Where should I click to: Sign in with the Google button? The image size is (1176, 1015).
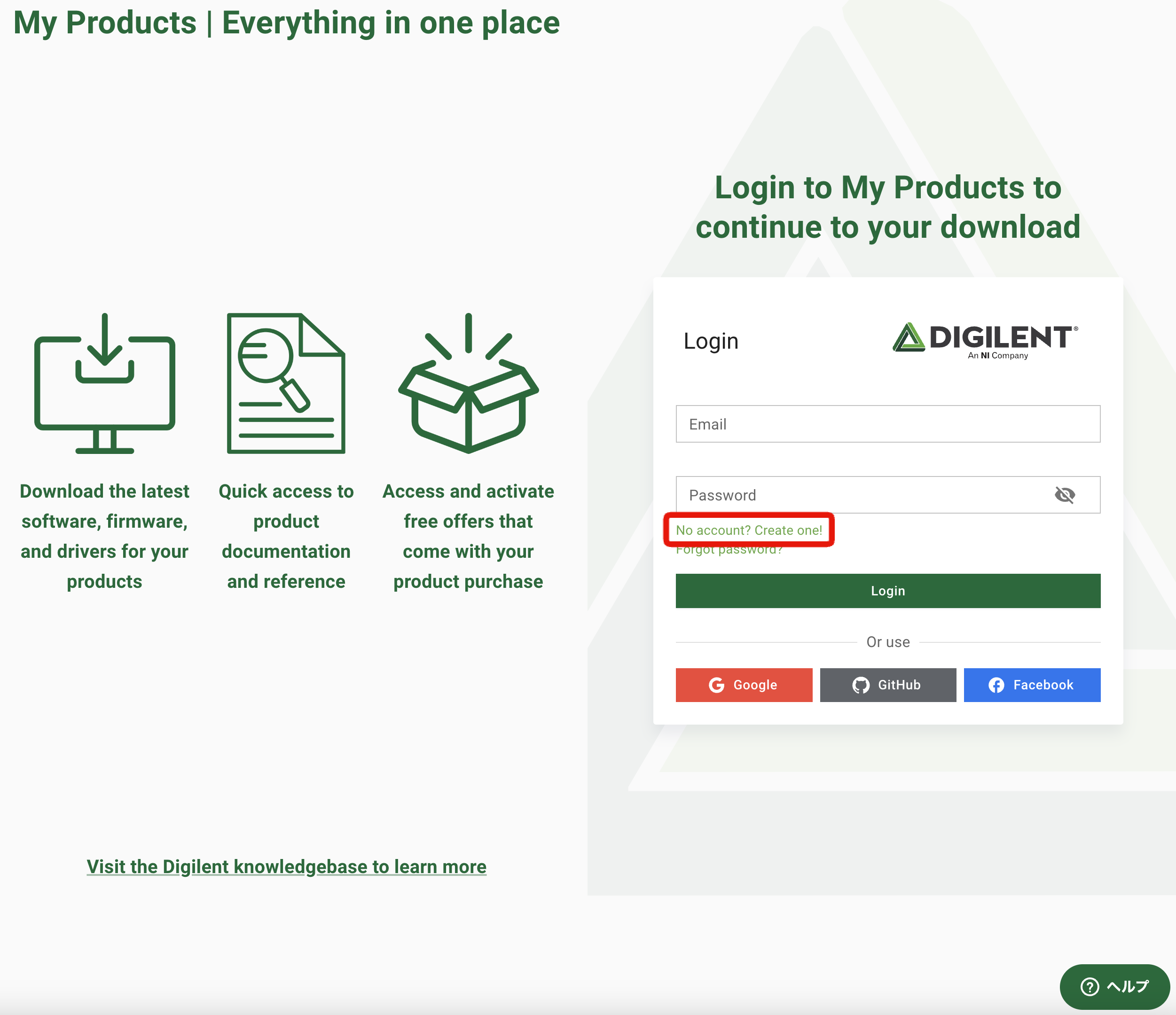(744, 686)
